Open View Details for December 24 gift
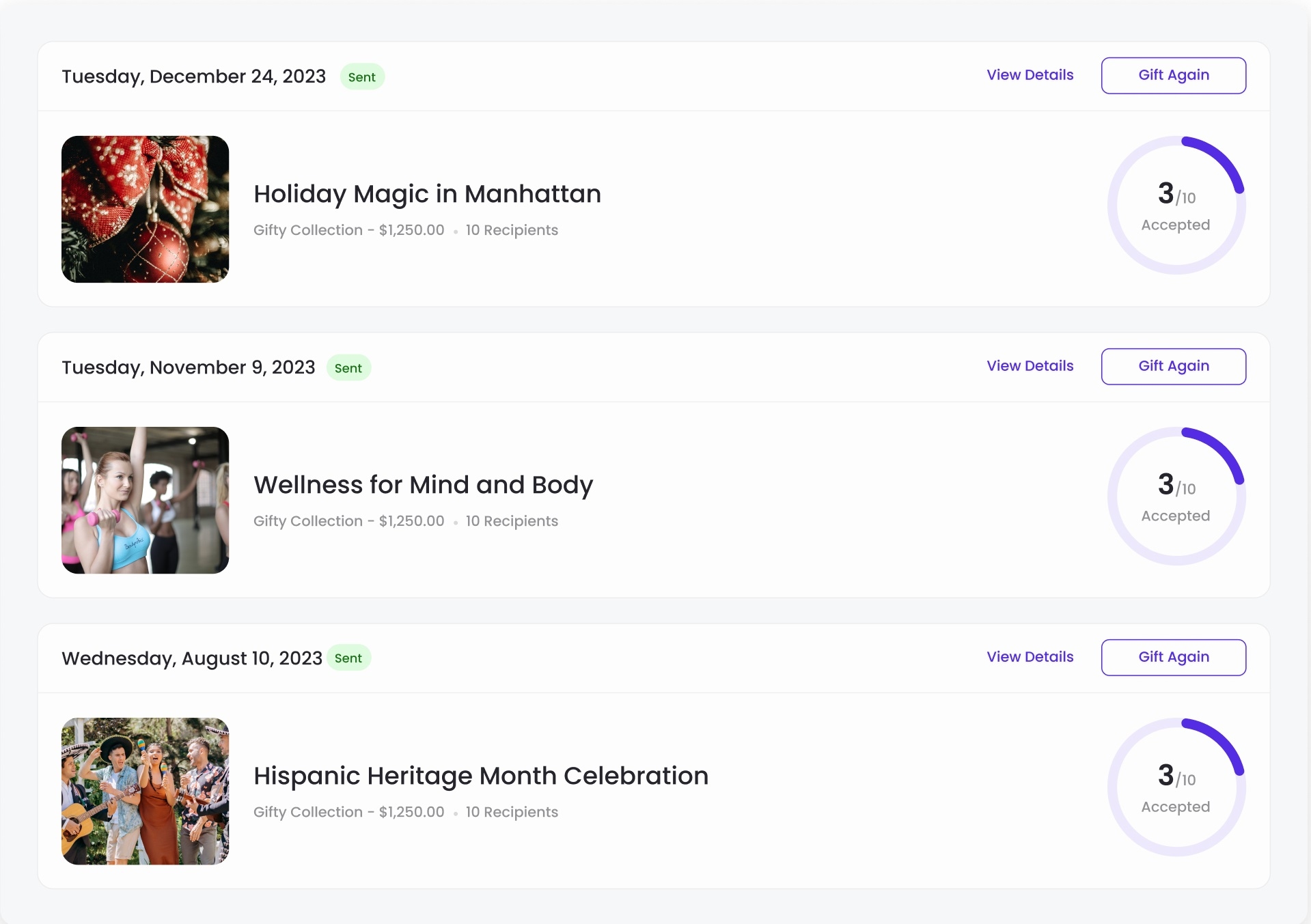 click(x=1030, y=75)
